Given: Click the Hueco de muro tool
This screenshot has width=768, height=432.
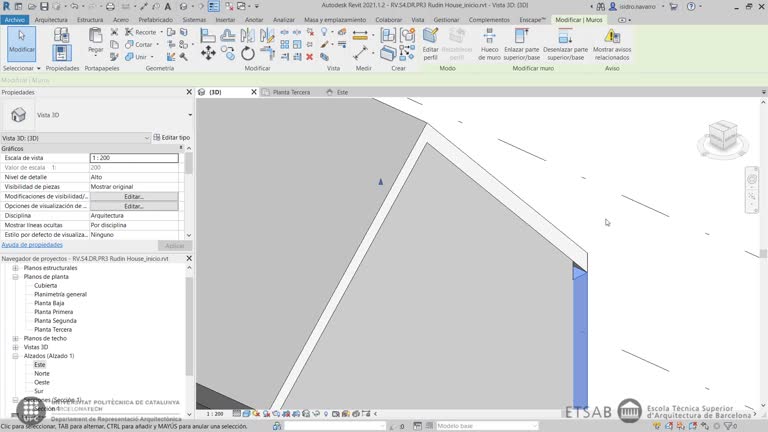Looking at the screenshot, I should 489,38.
